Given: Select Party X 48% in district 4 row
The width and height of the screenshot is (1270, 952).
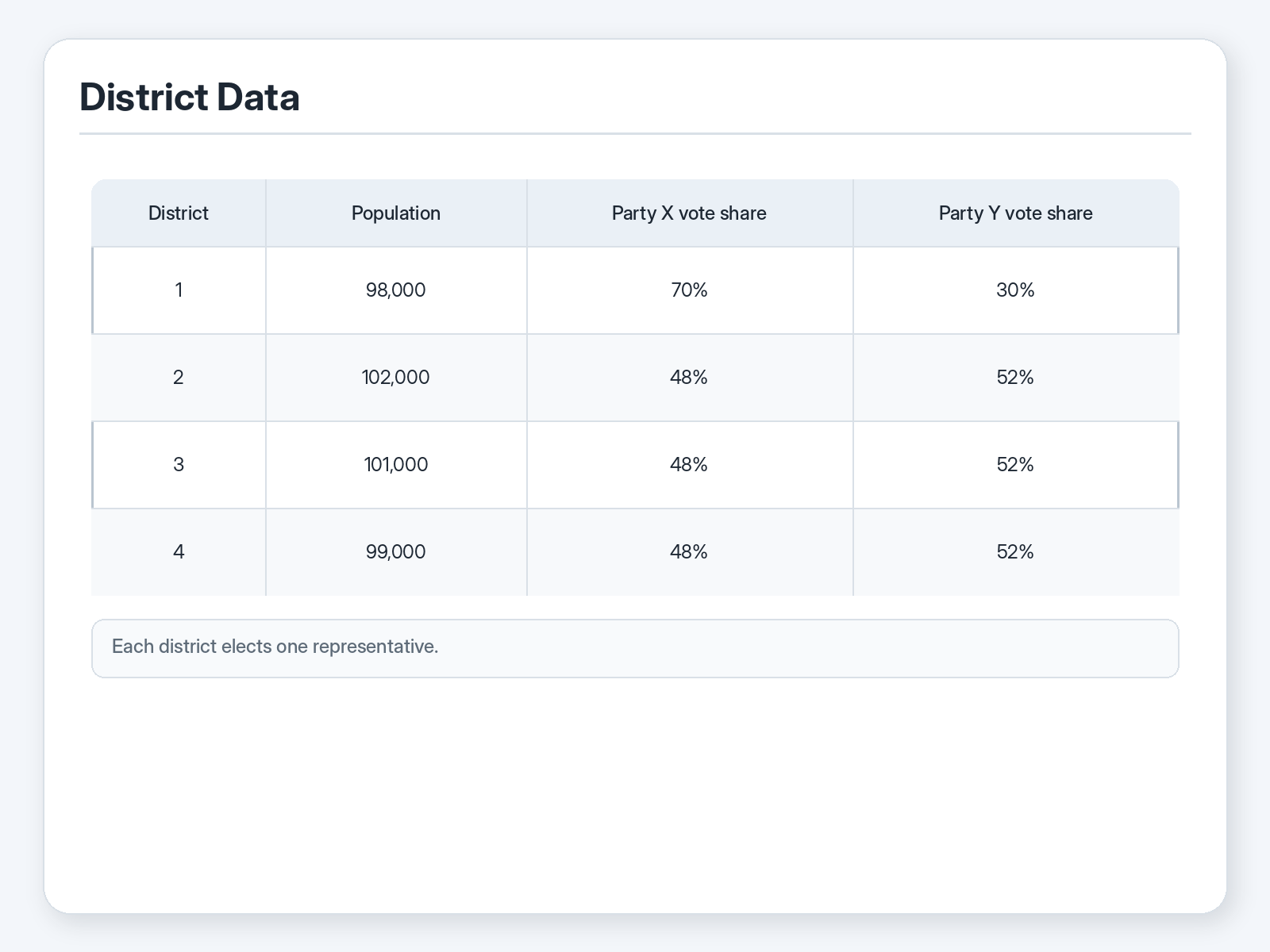Looking at the screenshot, I should point(690,552).
